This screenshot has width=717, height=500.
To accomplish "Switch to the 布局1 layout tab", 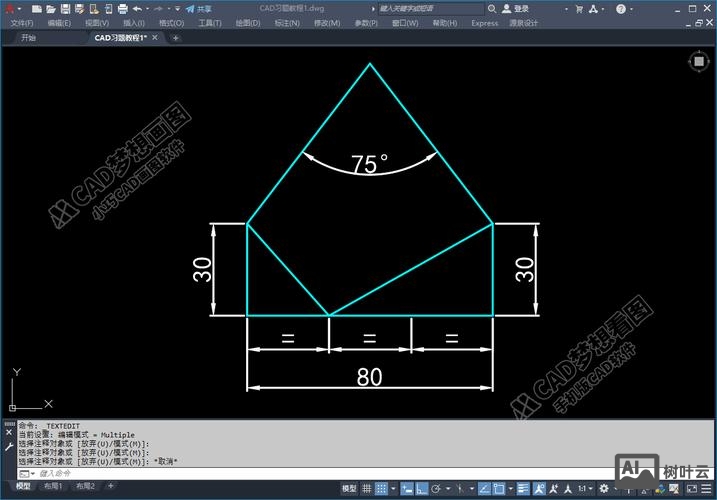I will 52,487.
